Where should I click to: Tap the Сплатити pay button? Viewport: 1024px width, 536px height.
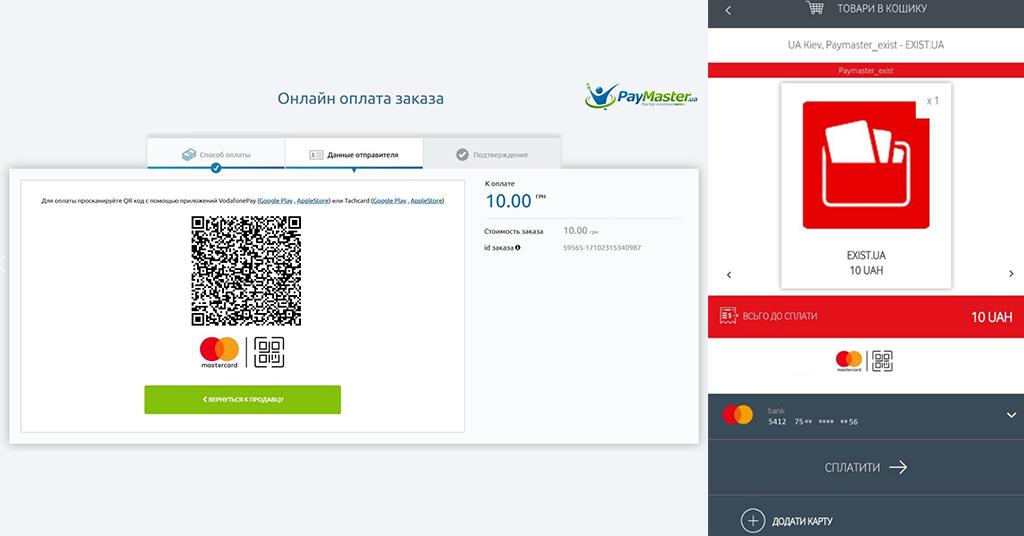pos(866,467)
